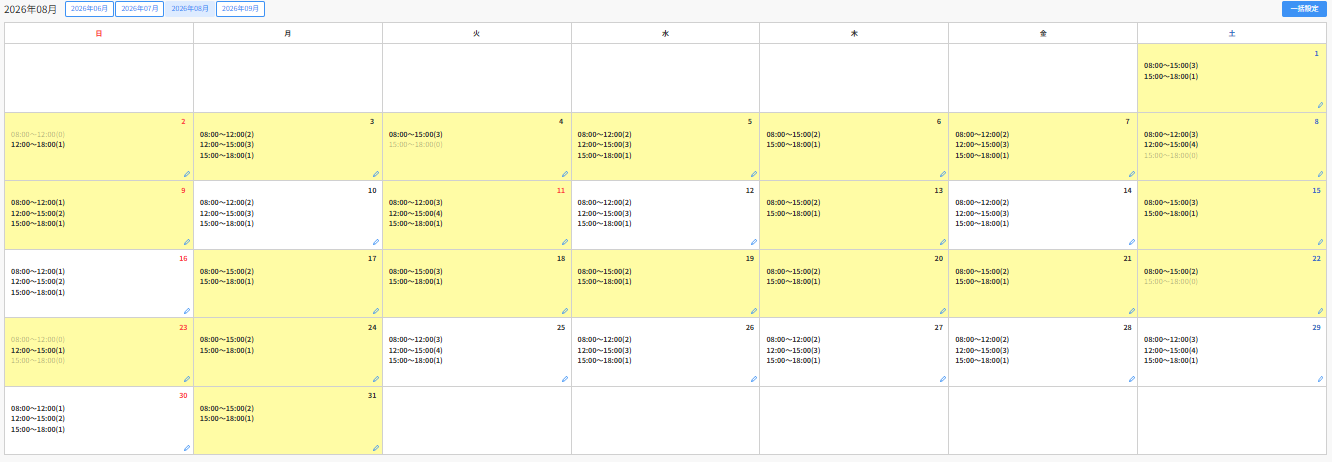
Task: Click the 木 (Thursday) column header
Action: (854, 33)
